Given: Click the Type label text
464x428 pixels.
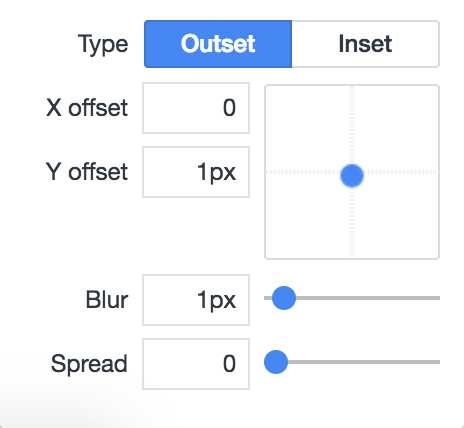Looking at the screenshot, I should point(103,45).
